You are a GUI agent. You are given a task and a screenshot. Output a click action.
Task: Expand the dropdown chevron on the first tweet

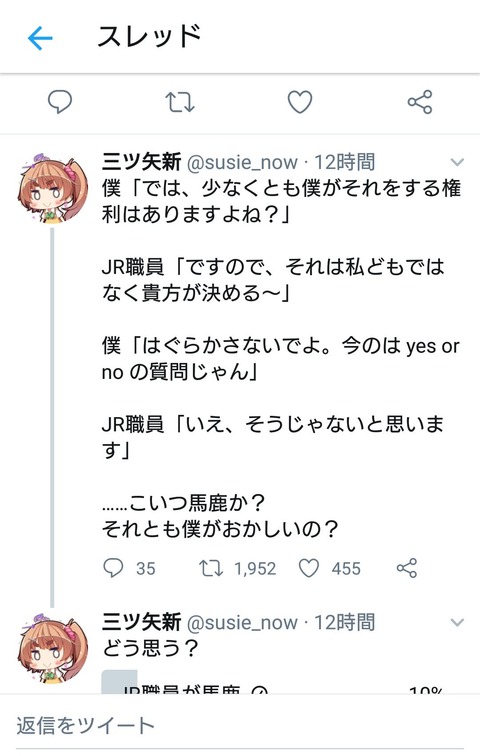(457, 162)
